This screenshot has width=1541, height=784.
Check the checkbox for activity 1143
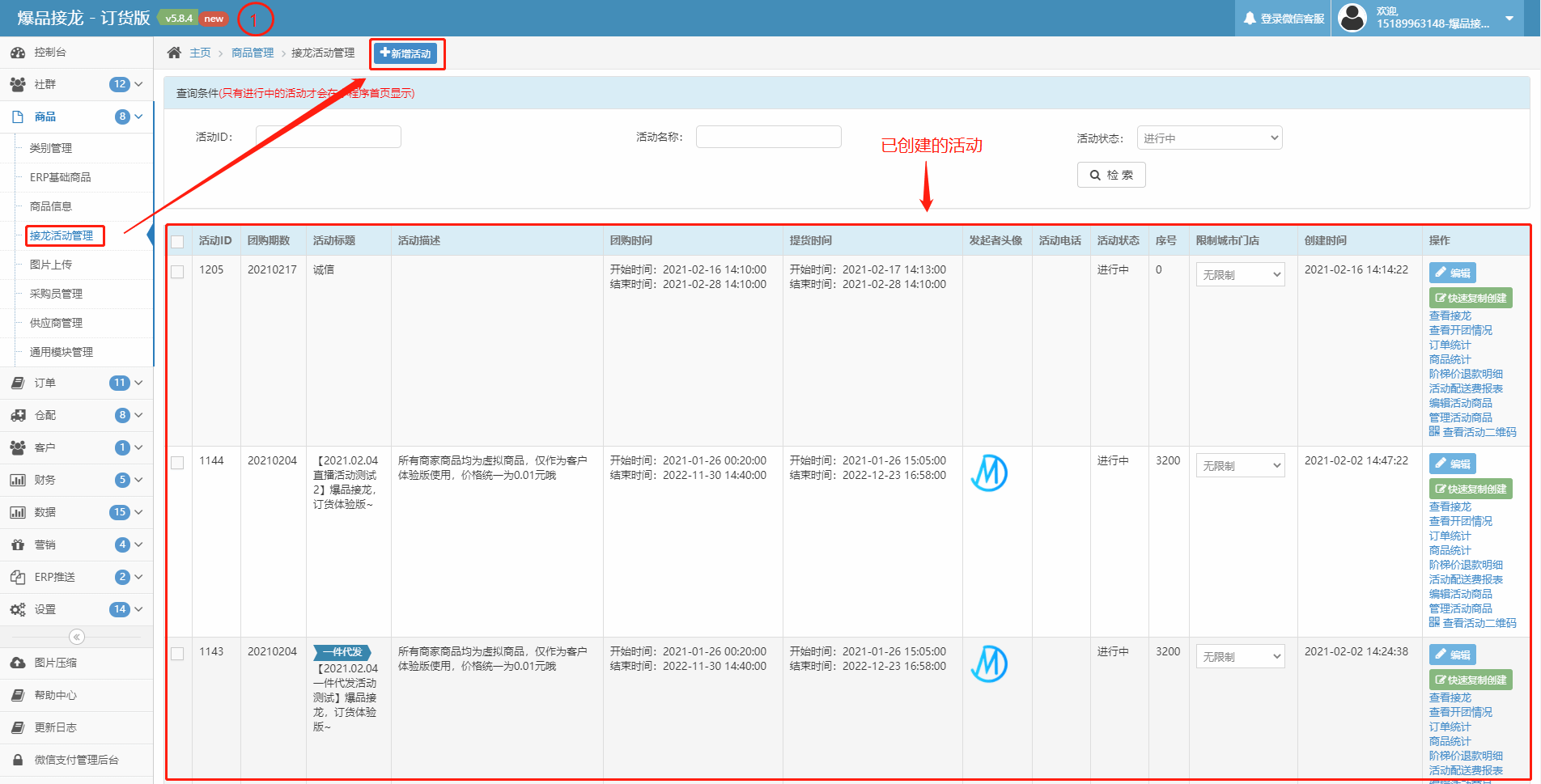pyautogui.click(x=177, y=654)
